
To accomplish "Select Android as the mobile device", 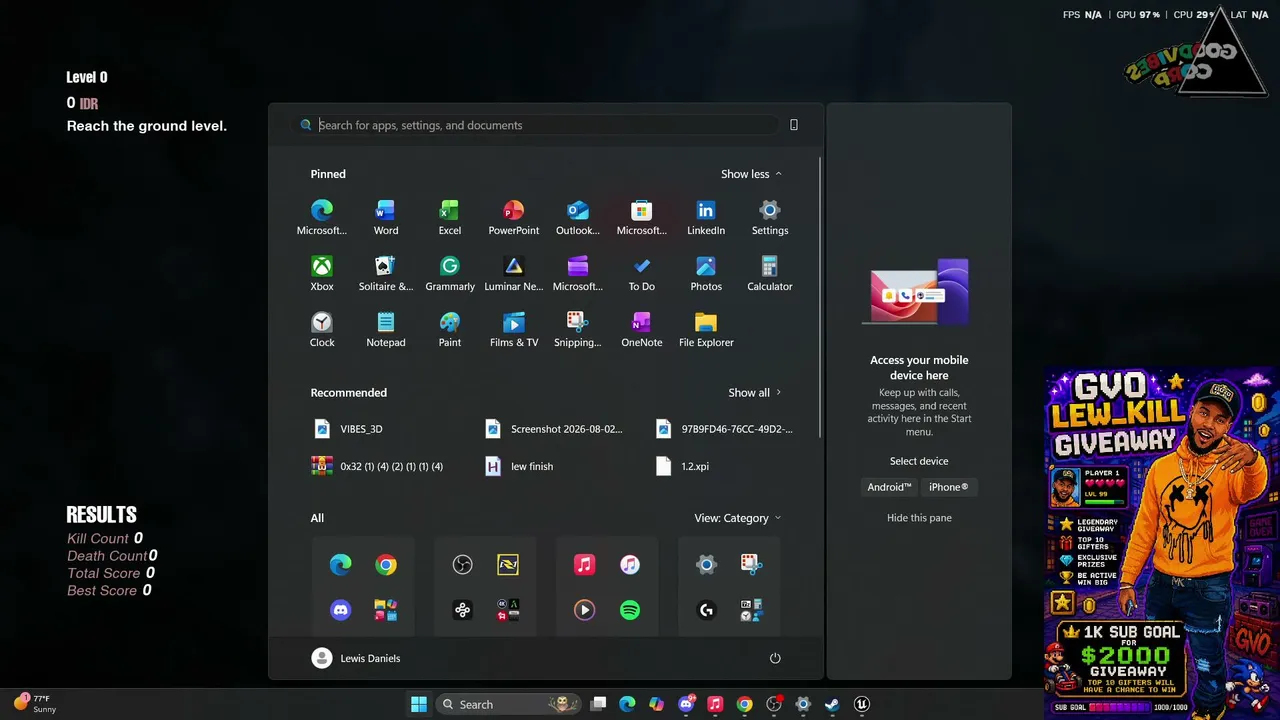I will pyautogui.click(x=889, y=487).
